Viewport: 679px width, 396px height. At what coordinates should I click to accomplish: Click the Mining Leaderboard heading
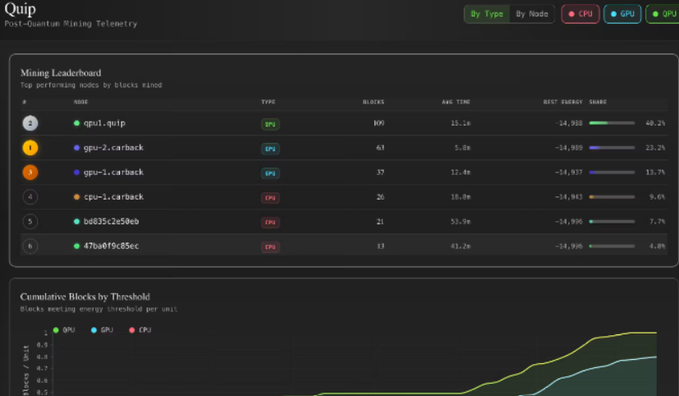tap(61, 73)
